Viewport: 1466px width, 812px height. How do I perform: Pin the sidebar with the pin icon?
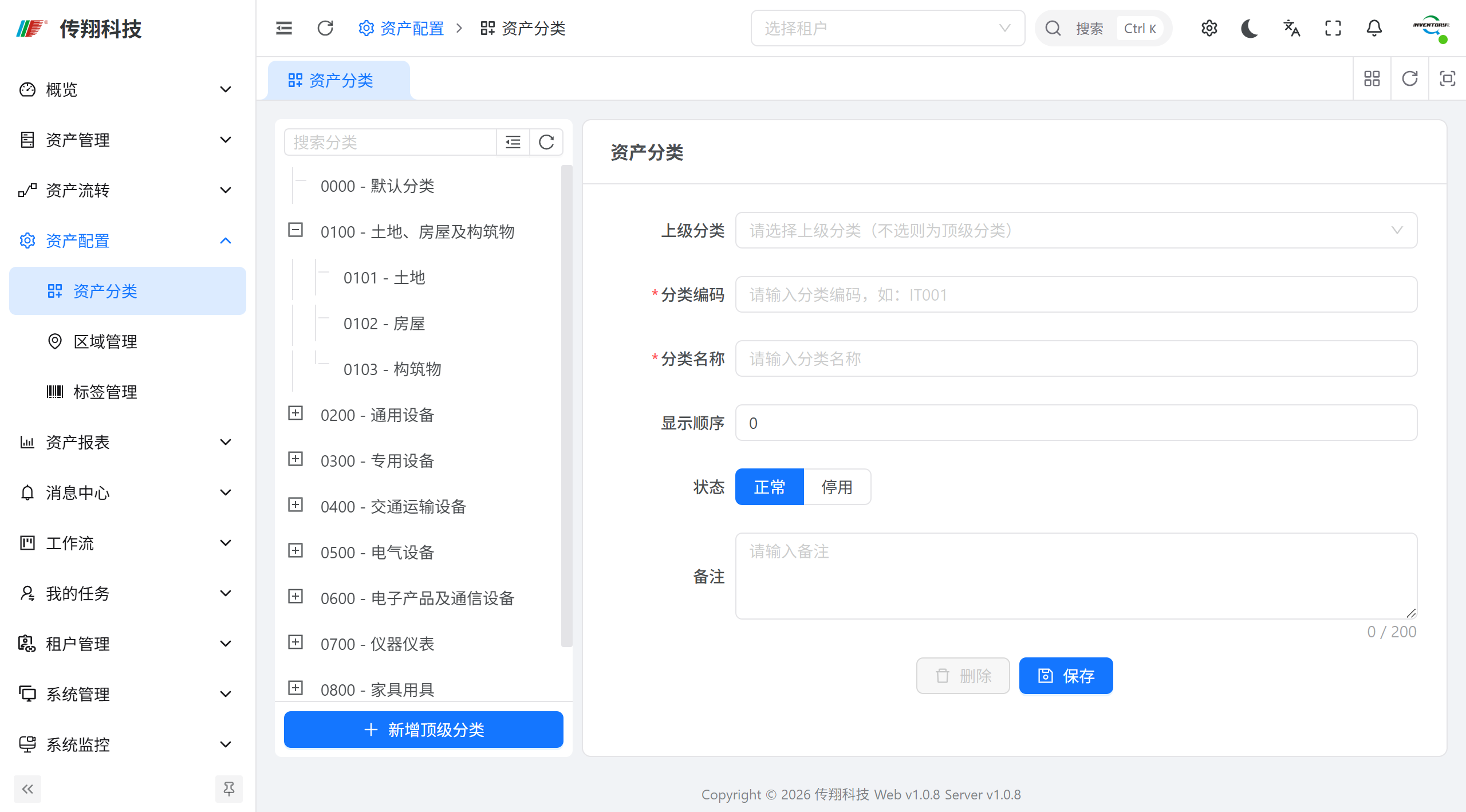pos(229,789)
